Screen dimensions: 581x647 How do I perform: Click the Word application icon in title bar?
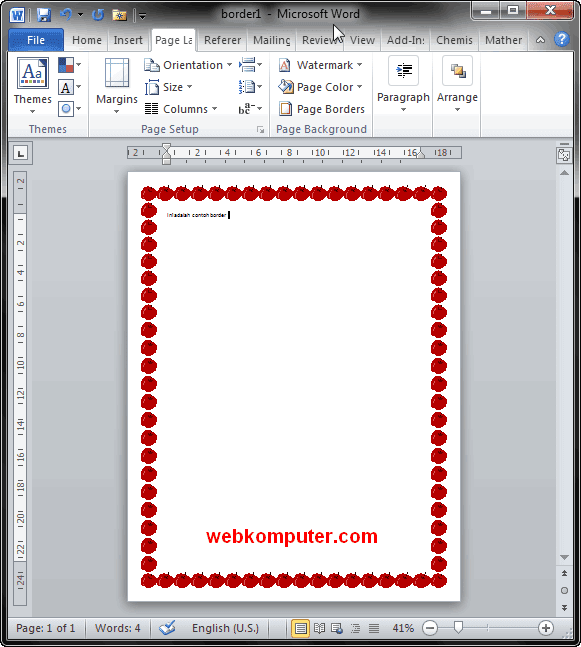tap(17, 15)
